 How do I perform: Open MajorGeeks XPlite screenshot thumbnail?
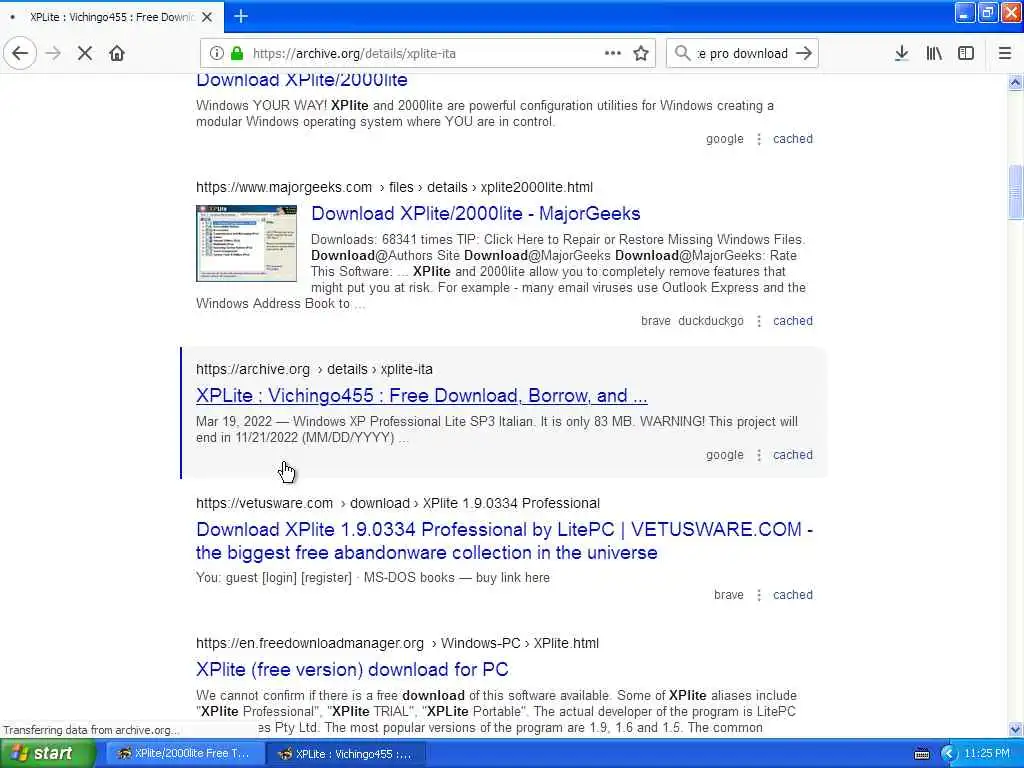pos(246,243)
